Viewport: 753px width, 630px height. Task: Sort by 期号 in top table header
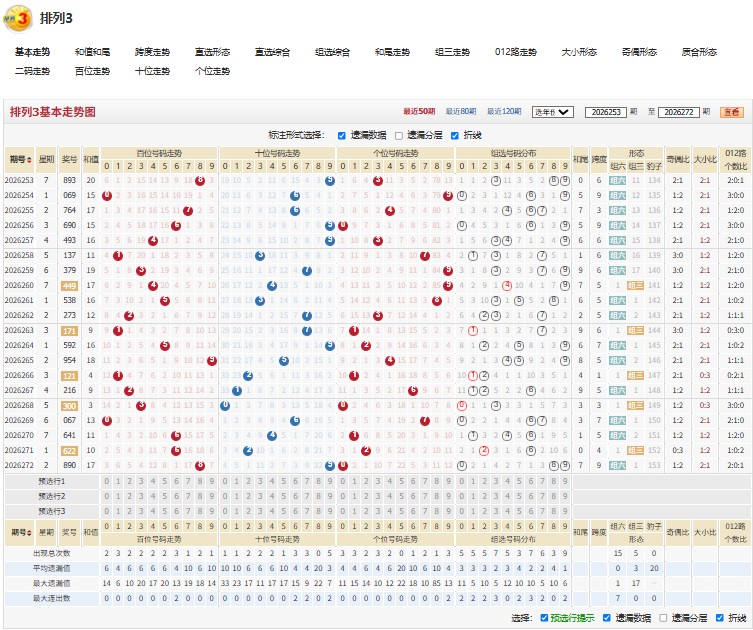click(20, 159)
